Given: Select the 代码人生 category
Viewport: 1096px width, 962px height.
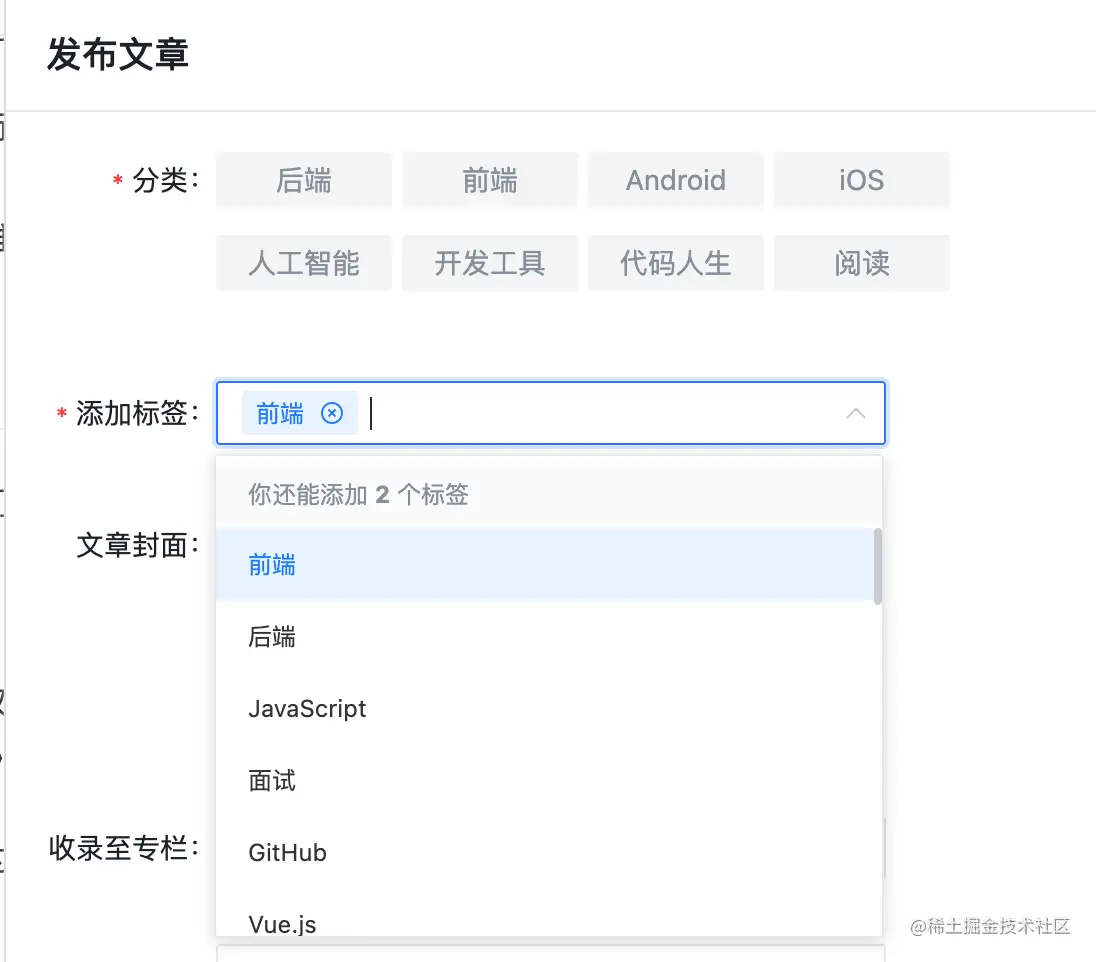Looking at the screenshot, I should coord(676,263).
